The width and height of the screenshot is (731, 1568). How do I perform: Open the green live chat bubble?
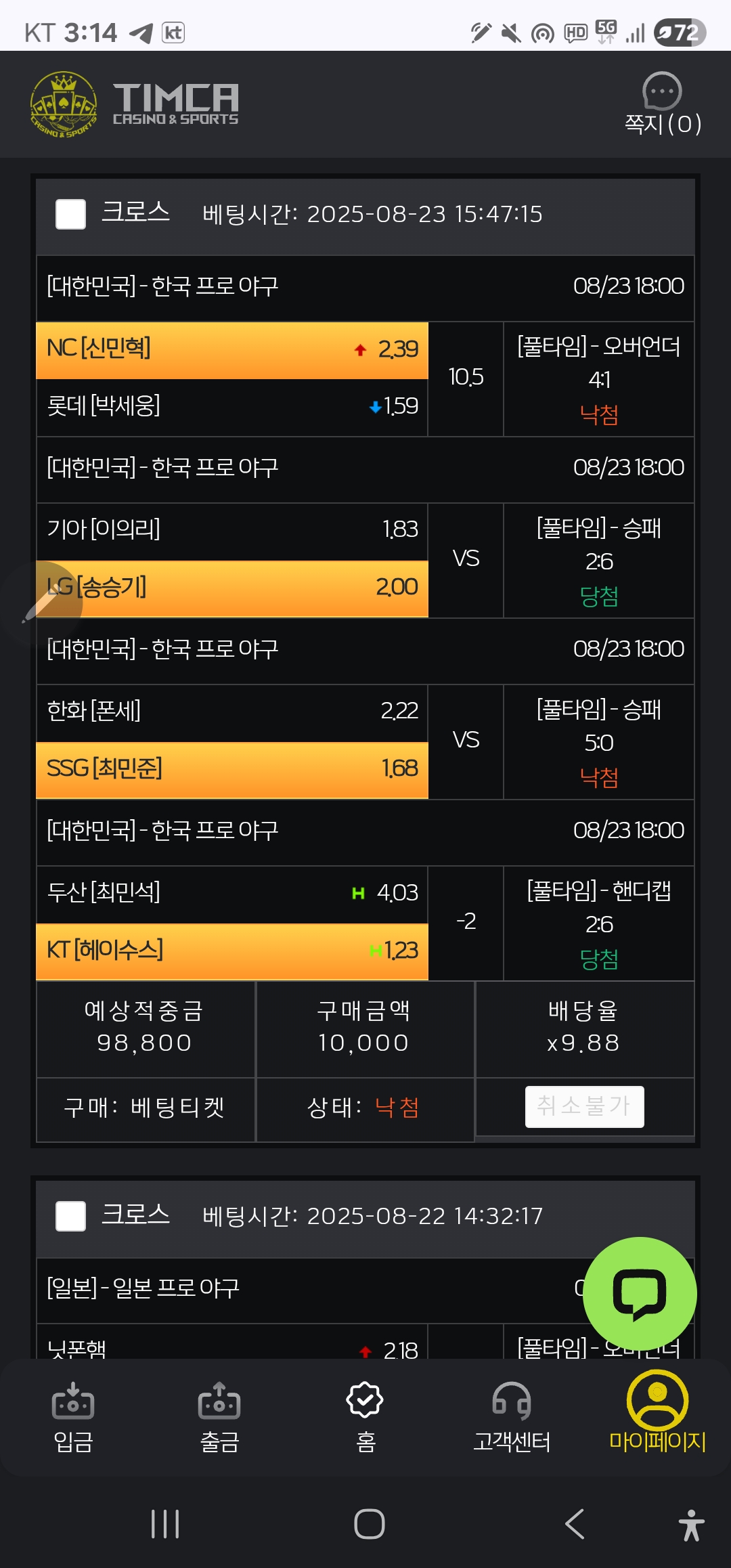click(640, 1294)
